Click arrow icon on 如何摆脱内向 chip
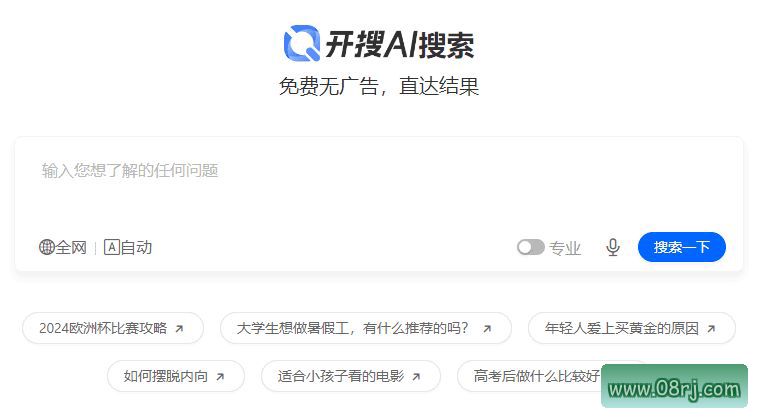758x418 pixels. tap(220, 376)
